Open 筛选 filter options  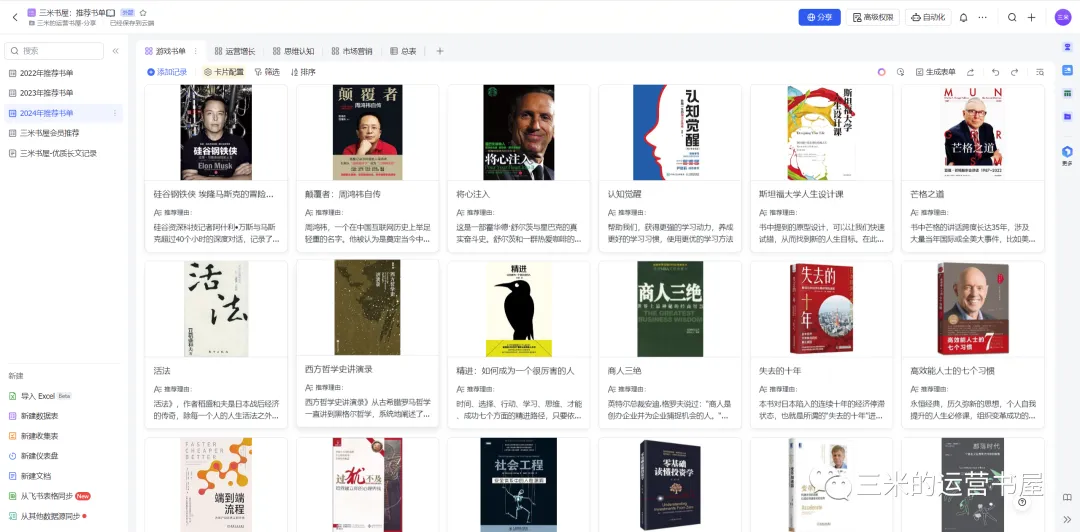tap(267, 72)
